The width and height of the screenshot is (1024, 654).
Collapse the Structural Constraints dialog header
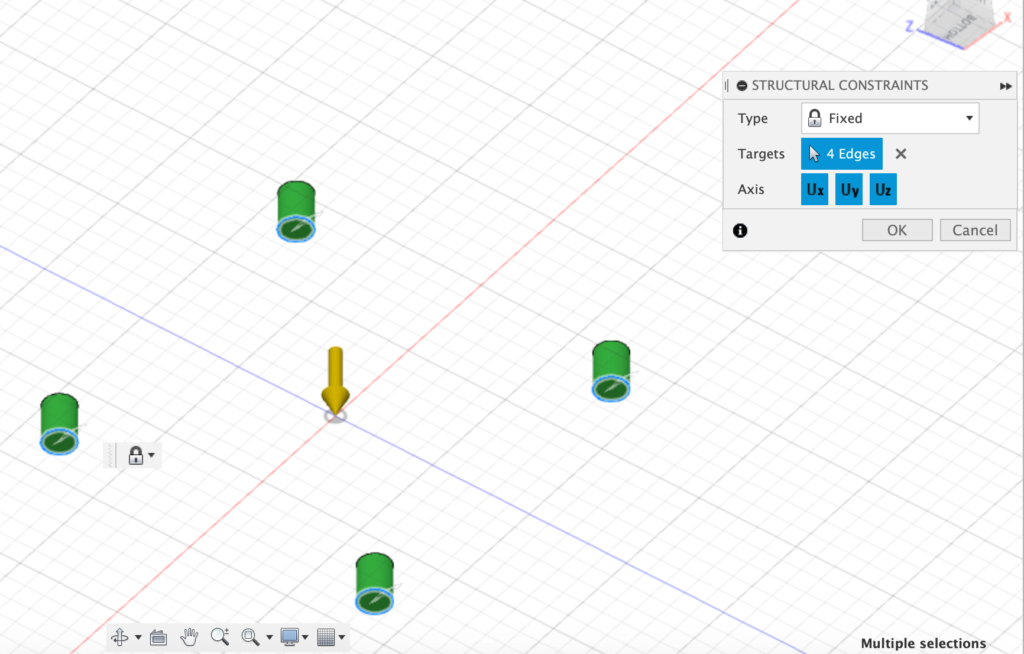(x=741, y=86)
